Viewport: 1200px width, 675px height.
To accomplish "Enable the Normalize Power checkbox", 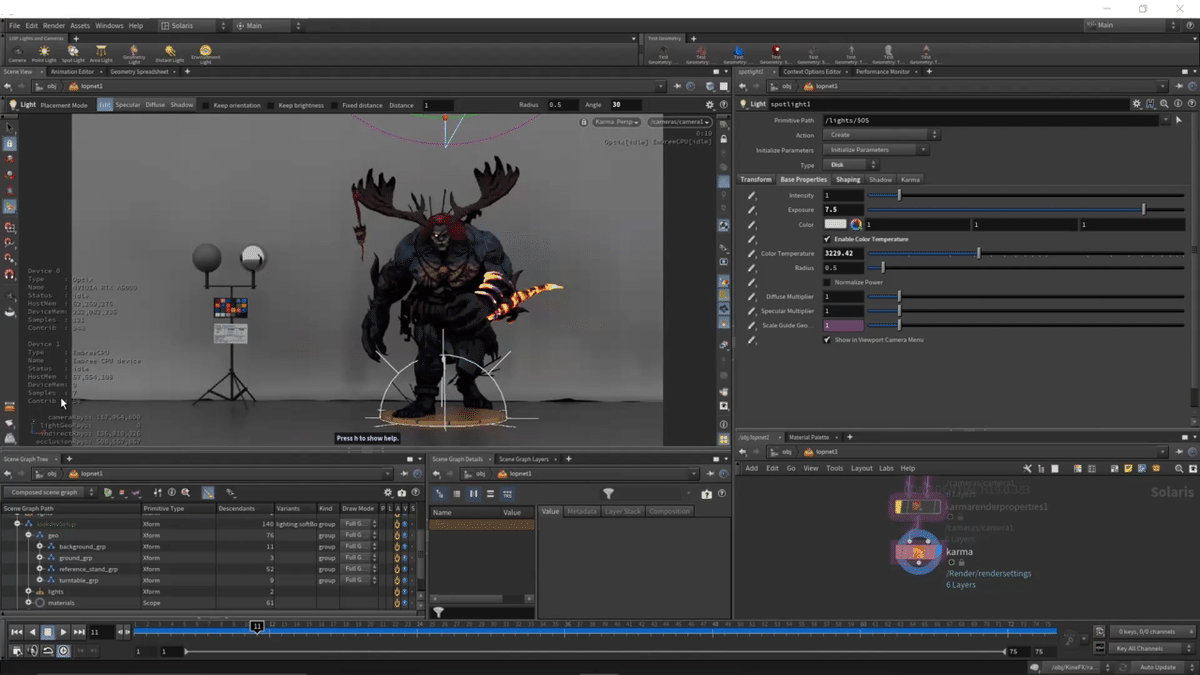I will 827,282.
